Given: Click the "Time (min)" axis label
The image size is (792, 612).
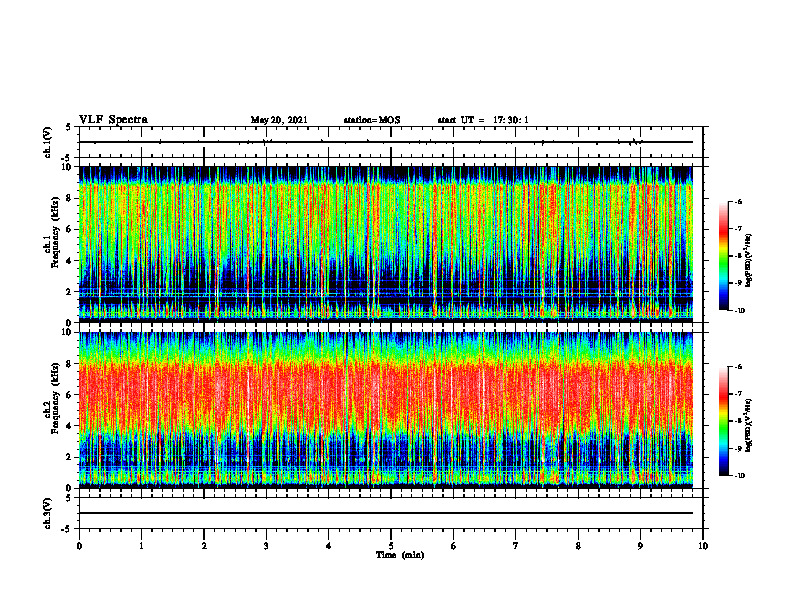Looking at the screenshot, I should (x=400, y=555).
